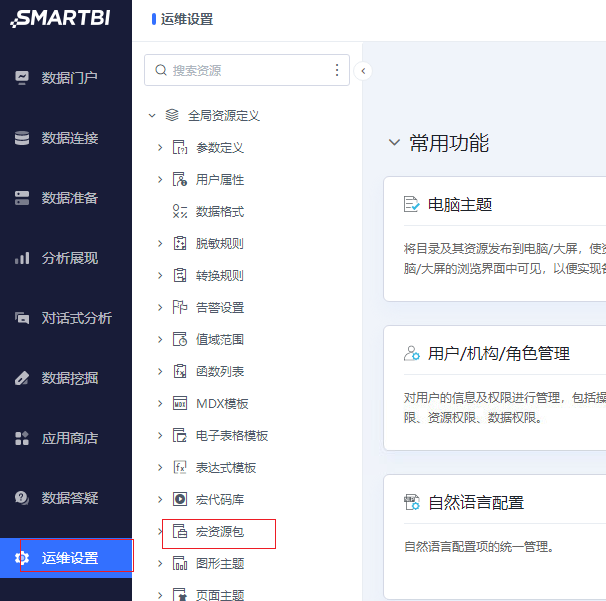
Task: Click 运维设置 page heading
Action: [187, 19]
